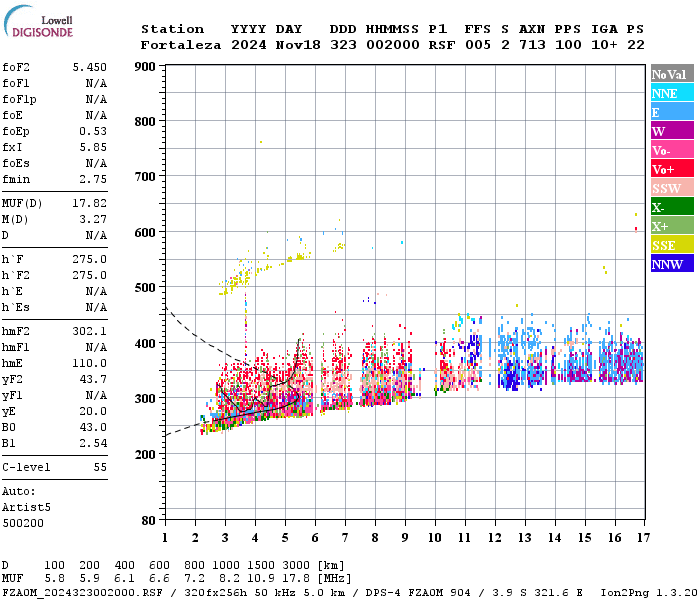Click the MUF 5.8 value for 100 km
Viewport: 700px width, 600px height.
54,578
